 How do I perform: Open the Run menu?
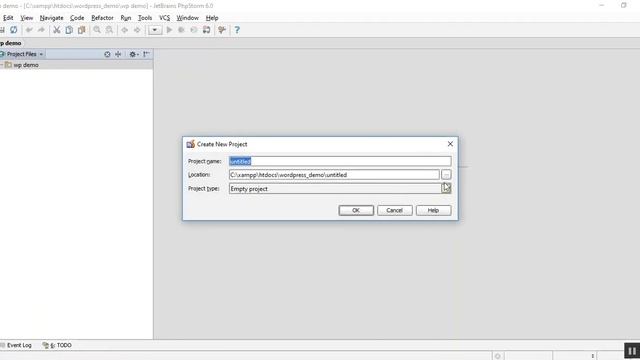[x=126, y=18]
